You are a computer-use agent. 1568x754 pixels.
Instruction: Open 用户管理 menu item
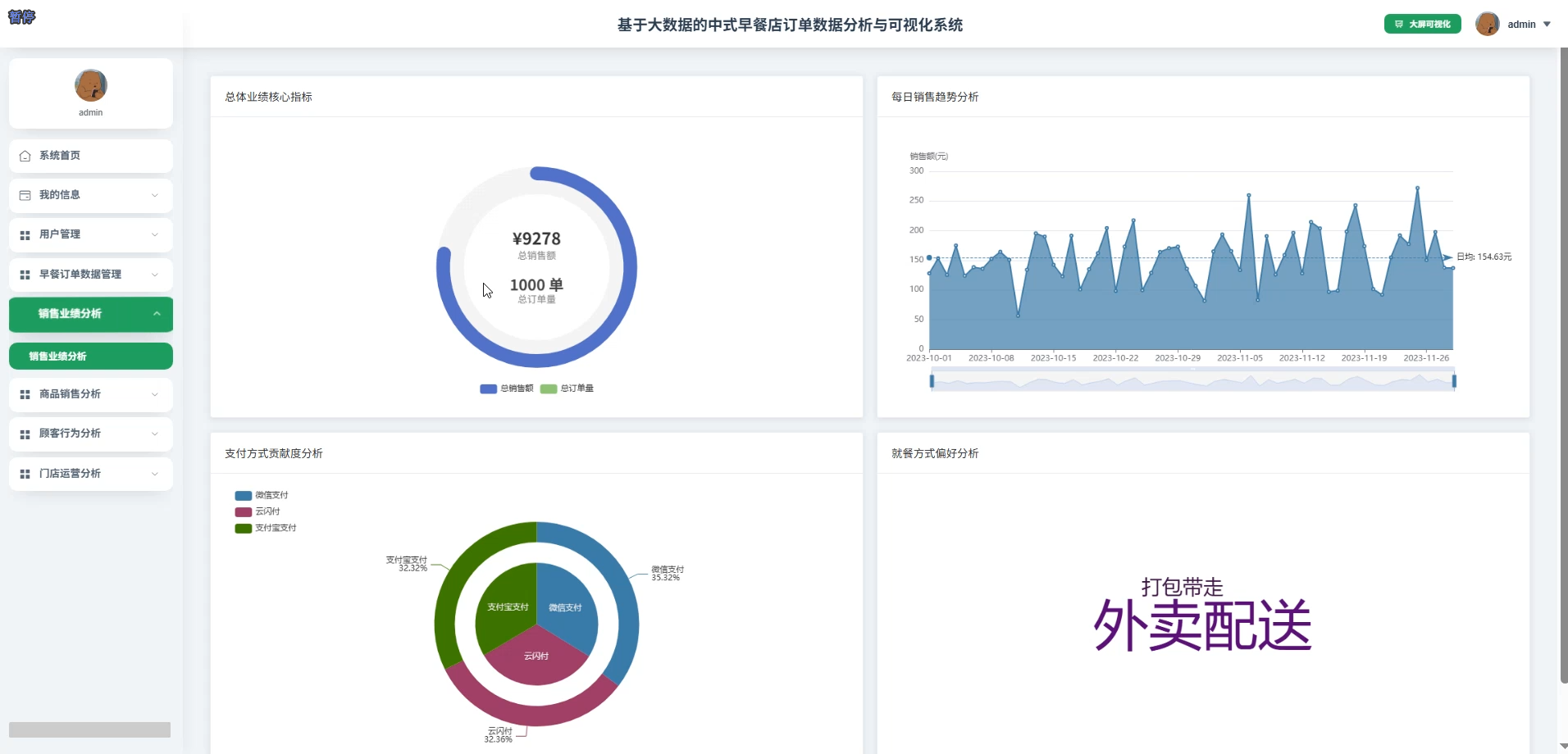[x=91, y=234]
